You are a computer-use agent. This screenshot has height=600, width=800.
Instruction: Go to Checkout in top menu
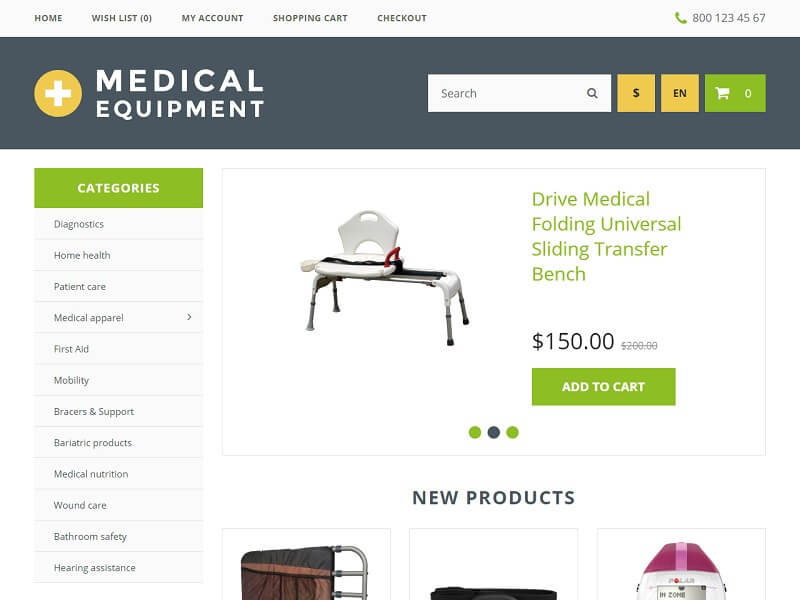pyautogui.click(x=402, y=18)
